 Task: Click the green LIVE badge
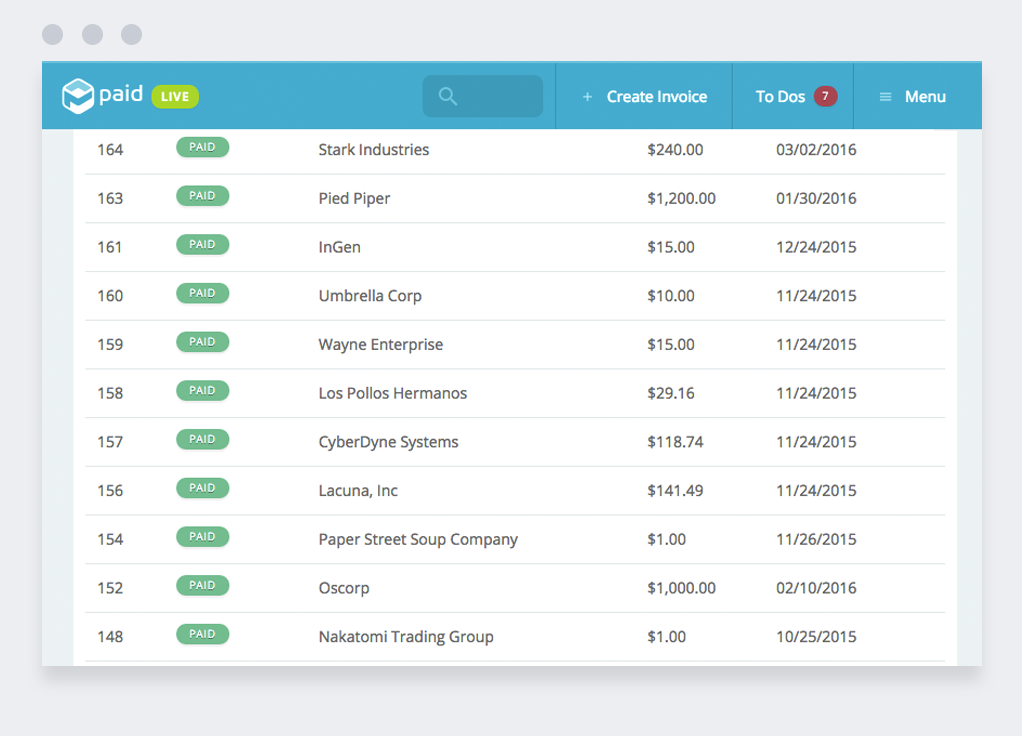(175, 96)
